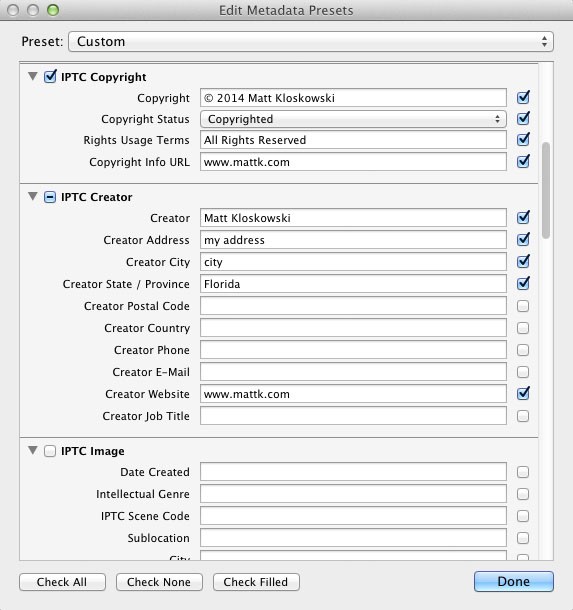
Task: Uncheck the Rights Usage Terms checkbox
Action: tap(523, 139)
